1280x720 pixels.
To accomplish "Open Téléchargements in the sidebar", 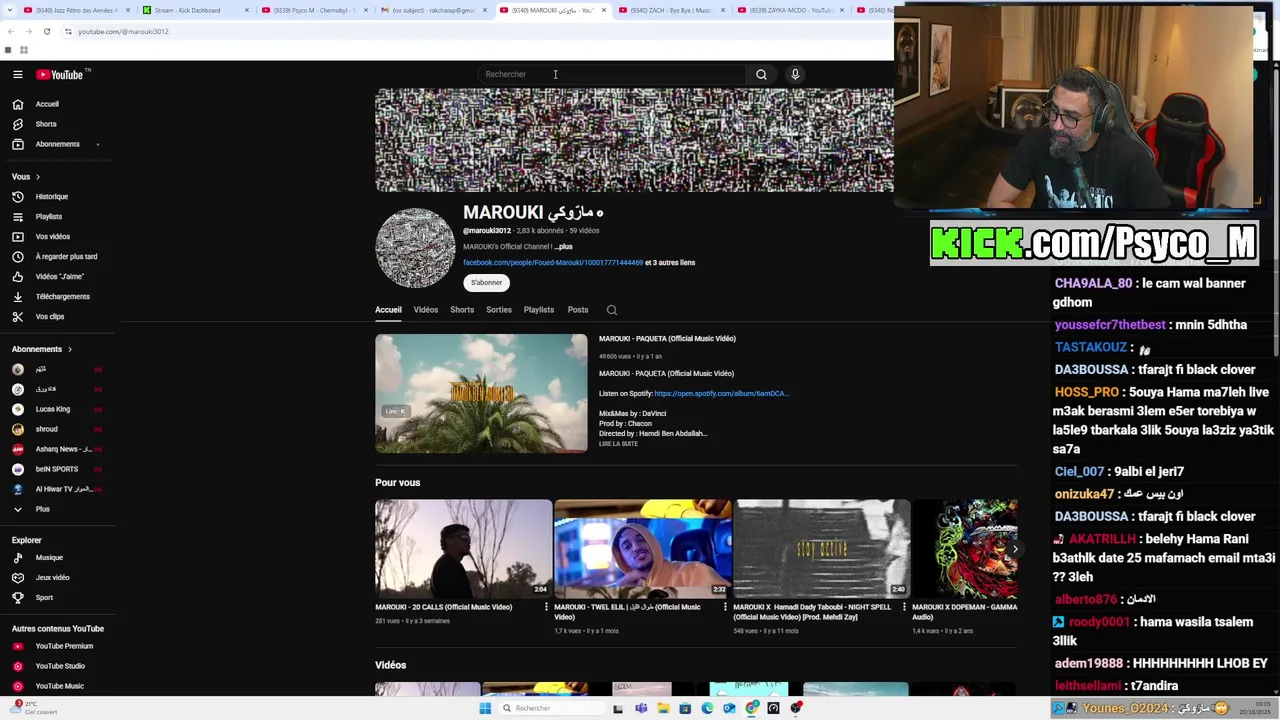I will (62, 297).
